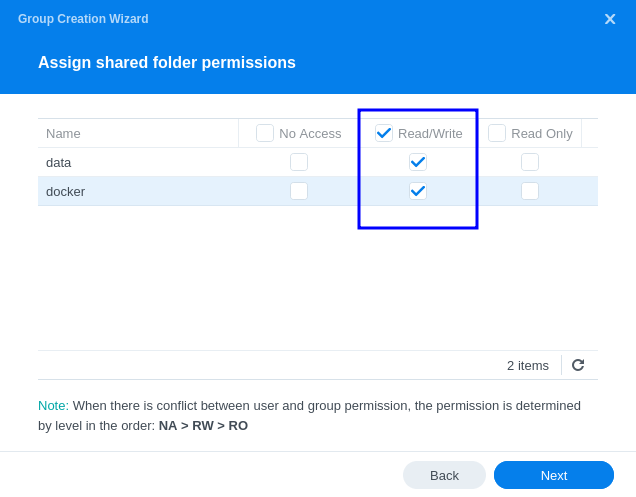This screenshot has height=497, width=636.
Task: Uncheck Read/Write for the docker folder
Action: [x=418, y=191]
